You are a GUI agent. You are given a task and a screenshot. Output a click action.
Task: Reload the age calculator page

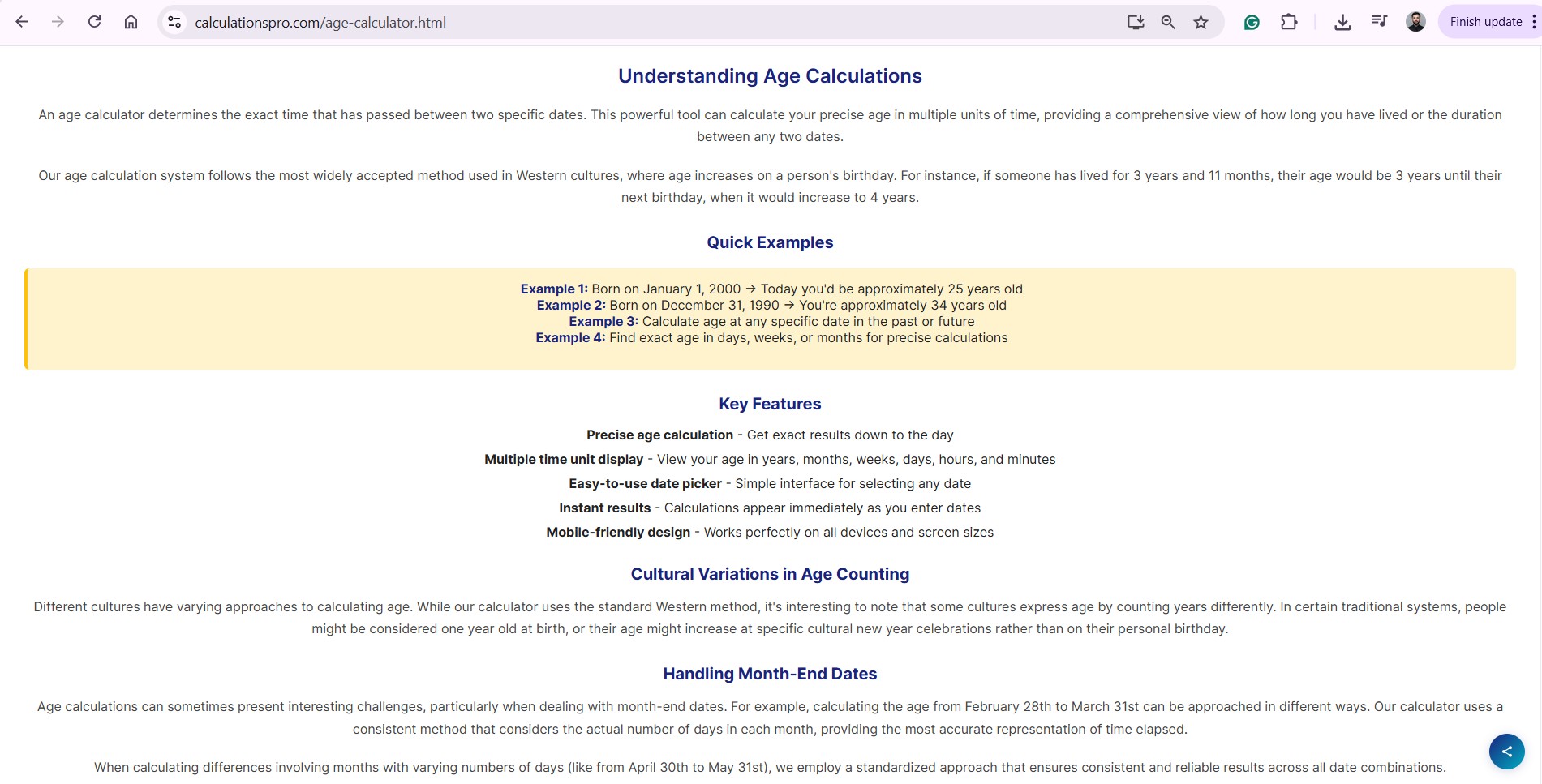coord(94,22)
